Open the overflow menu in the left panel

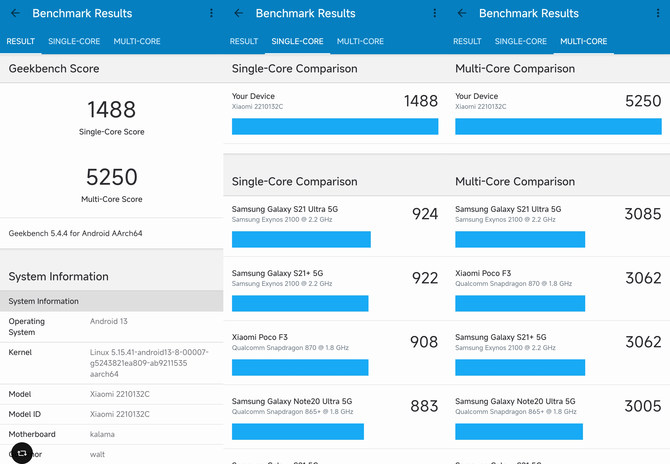tap(211, 13)
